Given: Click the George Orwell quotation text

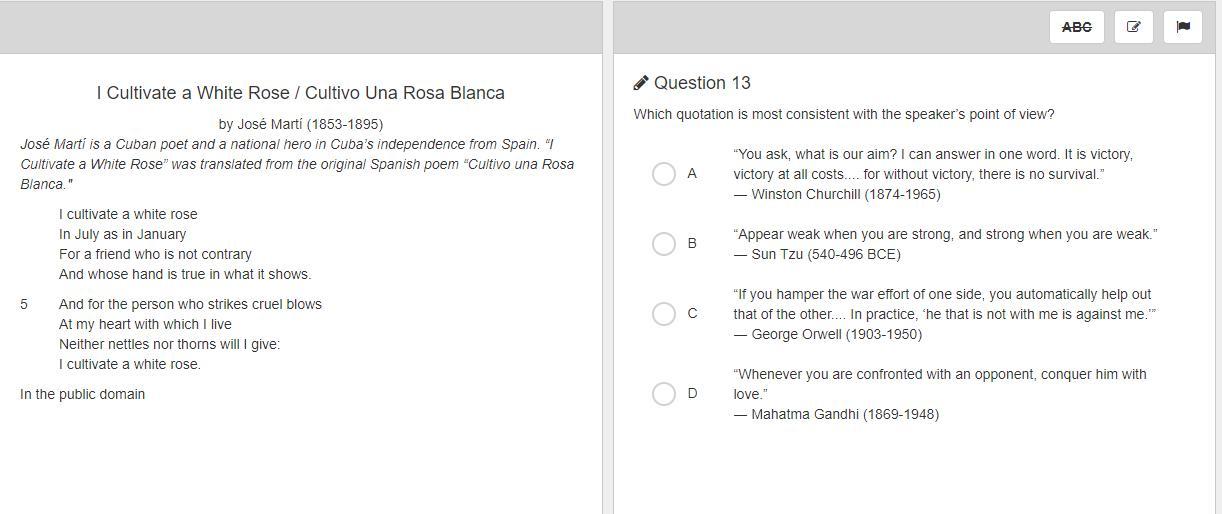Looking at the screenshot, I should (x=942, y=304).
